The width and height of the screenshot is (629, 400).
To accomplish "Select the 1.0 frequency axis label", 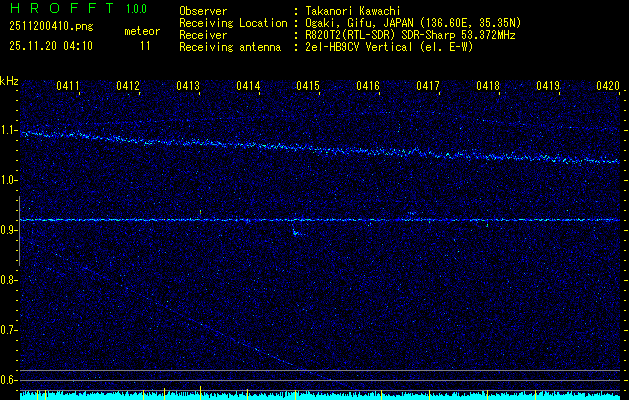I will [x=9, y=180].
